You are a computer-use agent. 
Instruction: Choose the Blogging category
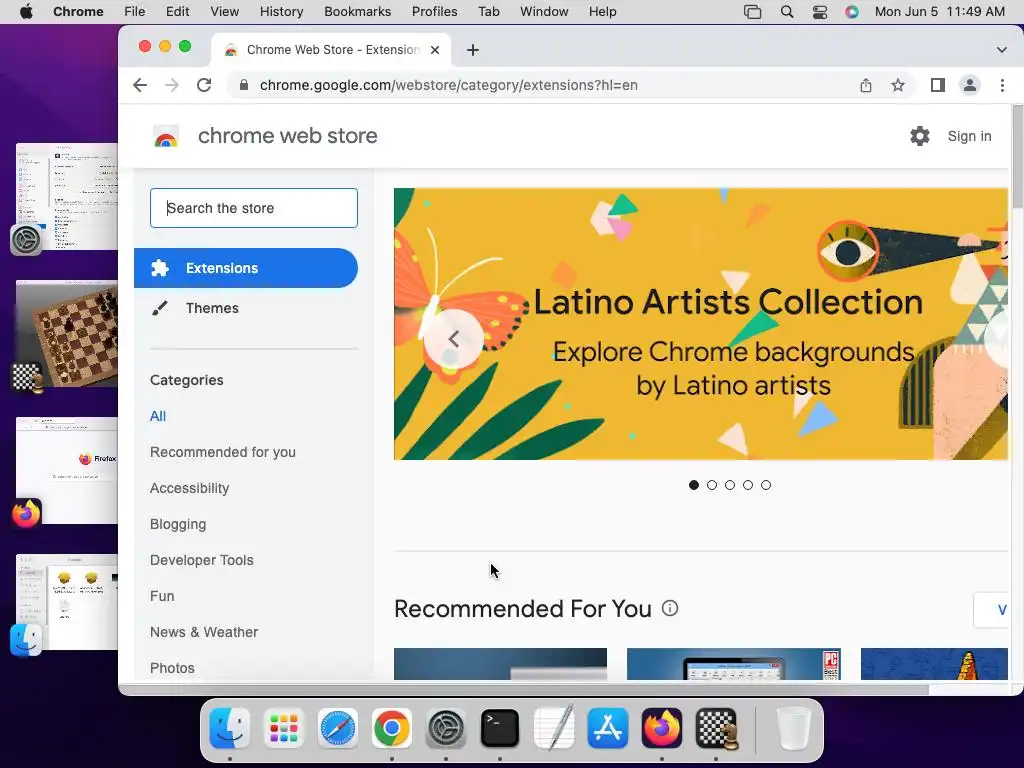[x=178, y=524]
